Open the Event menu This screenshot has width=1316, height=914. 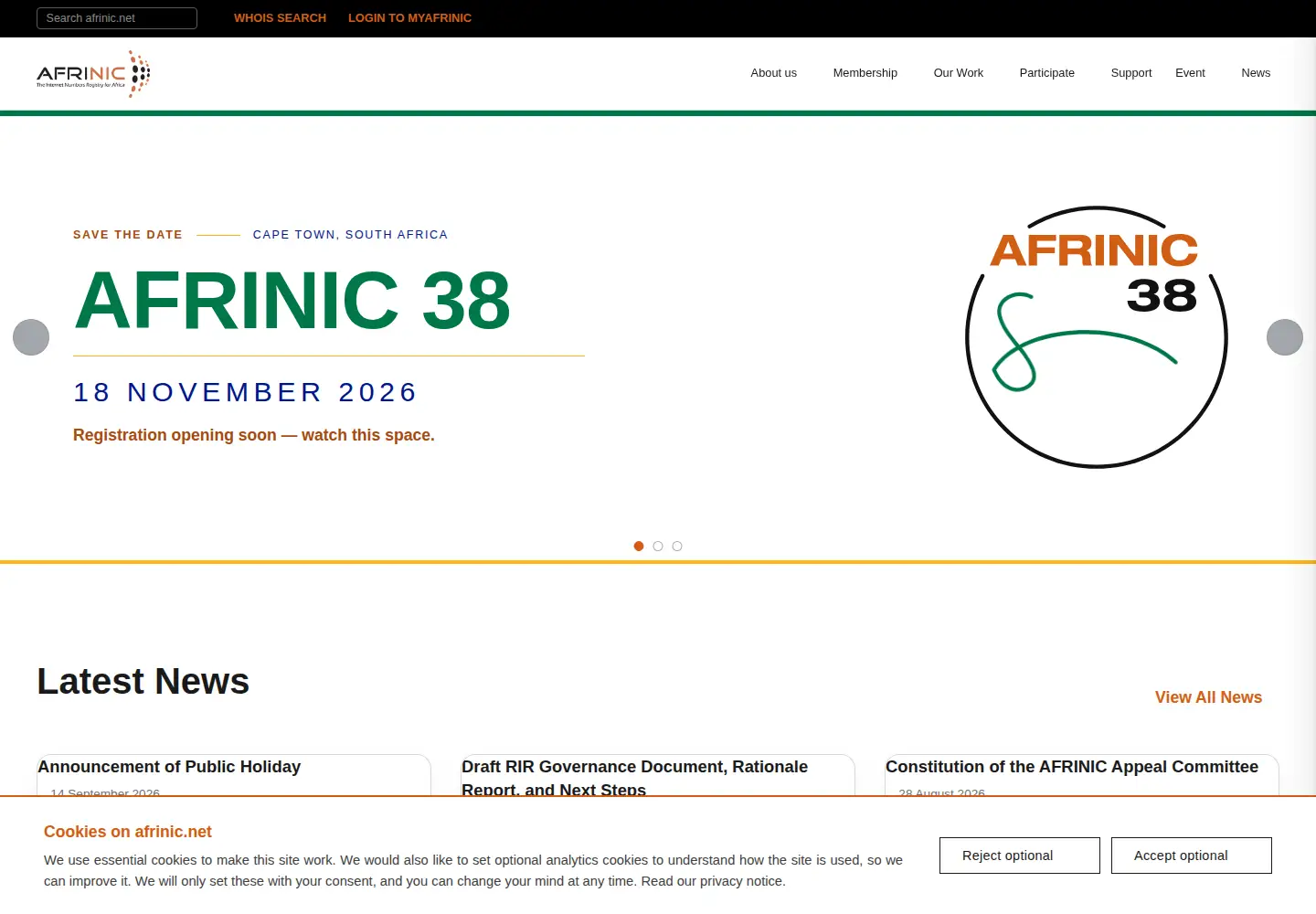click(x=1190, y=73)
